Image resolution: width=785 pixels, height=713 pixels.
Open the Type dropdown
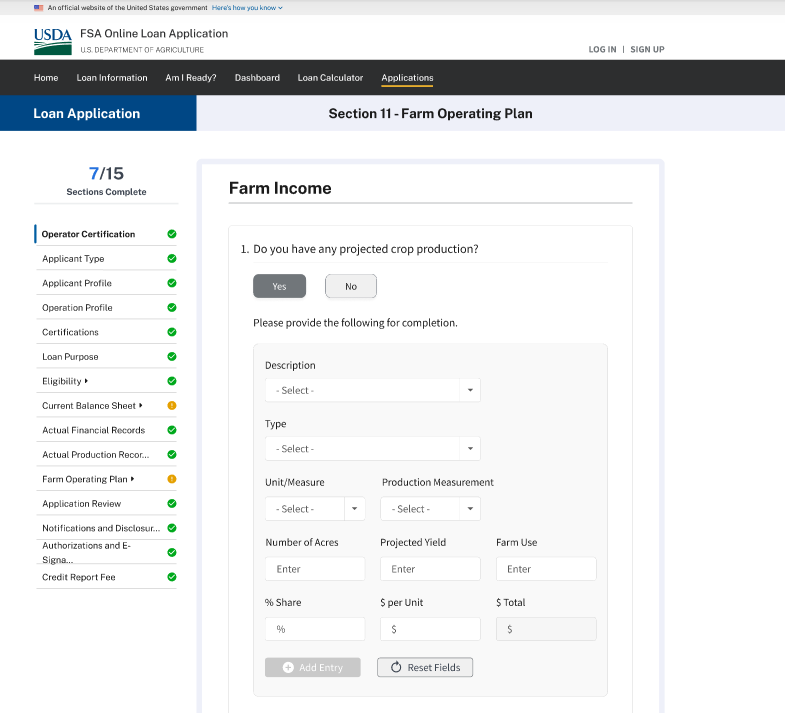click(372, 449)
